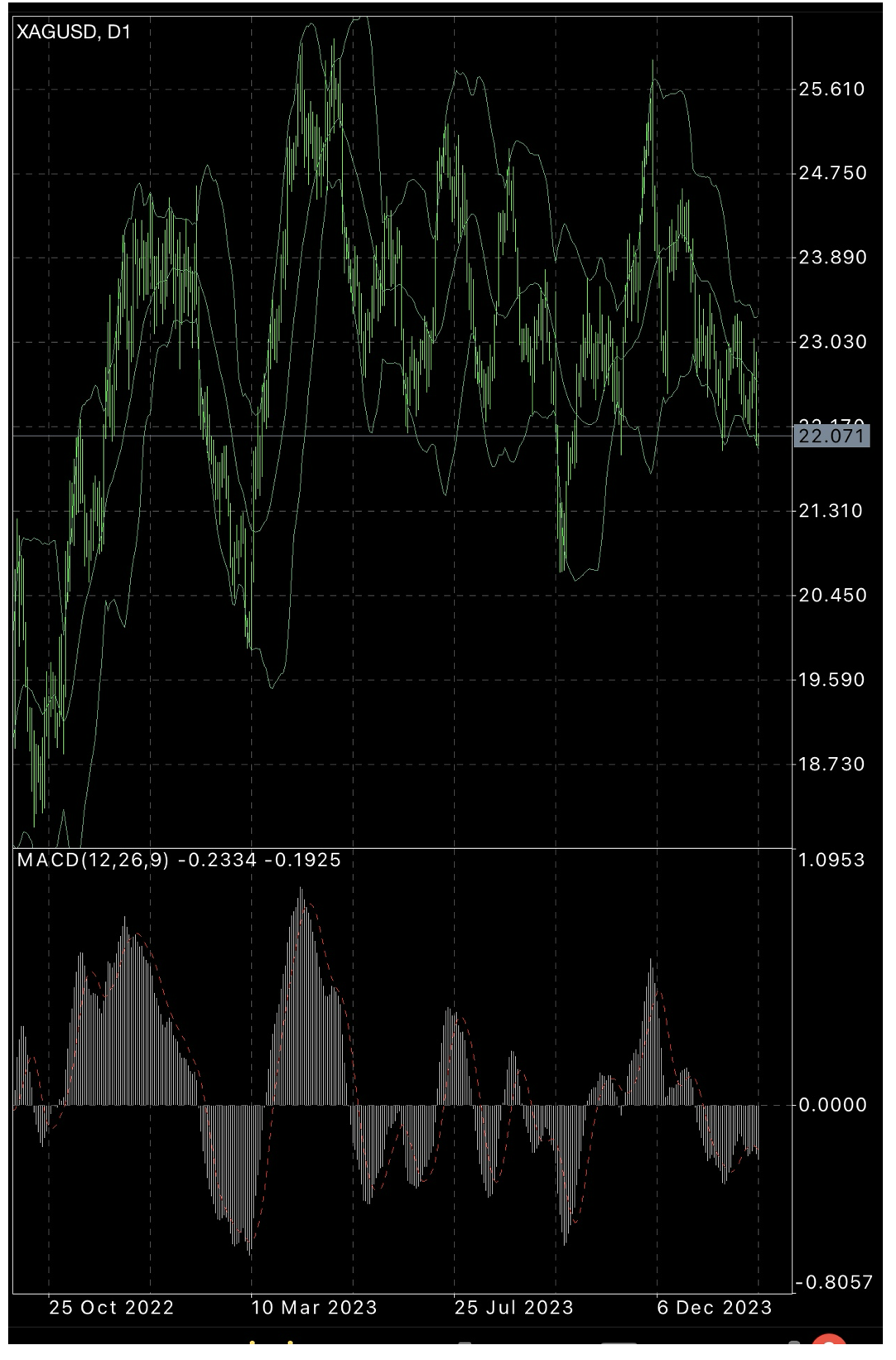Image resolution: width=896 pixels, height=1360 pixels.
Task: Select the highlighted 22.071 current price tag
Action: point(831,436)
